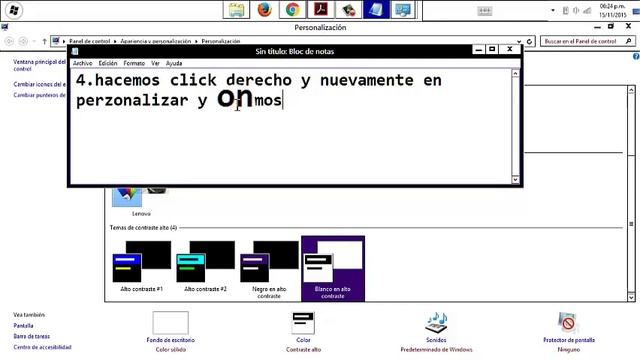Open Sonidos settings icon
Viewport: 640px width, 360px height.
[x=436, y=323]
